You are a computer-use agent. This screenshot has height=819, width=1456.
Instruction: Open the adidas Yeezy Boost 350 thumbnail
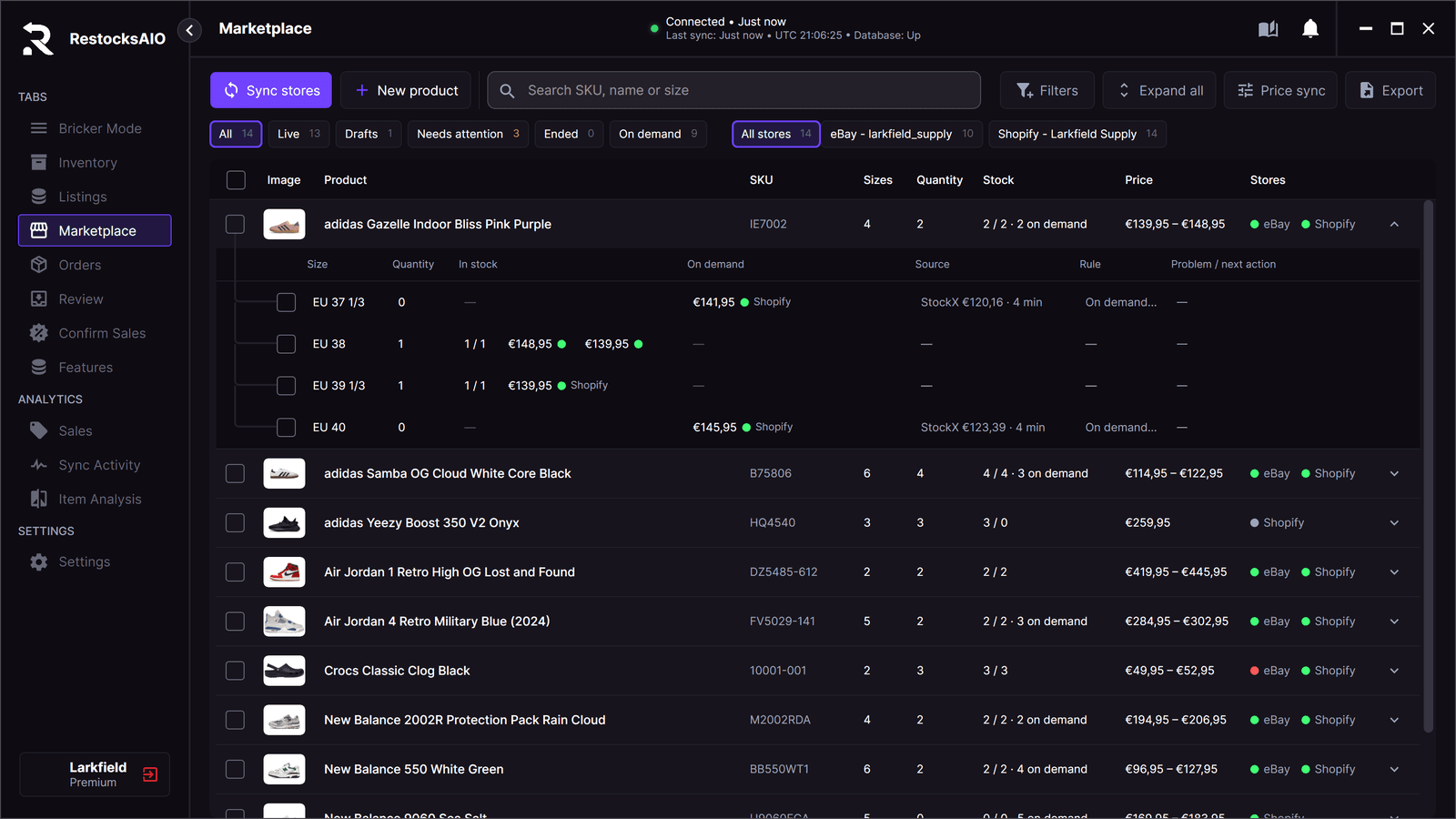click(x=284, y=522)
